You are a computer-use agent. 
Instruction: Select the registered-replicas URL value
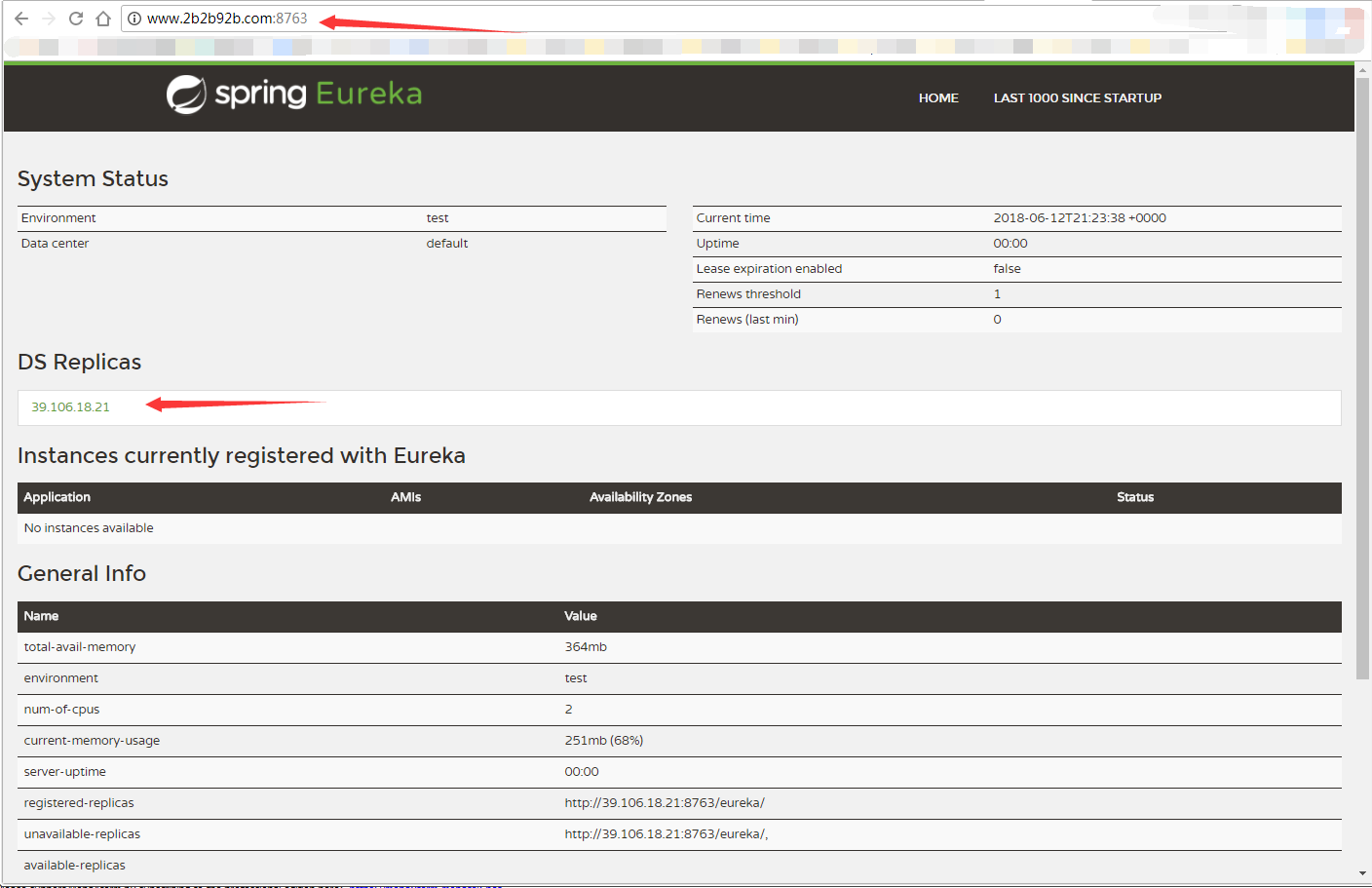[665, 803]
